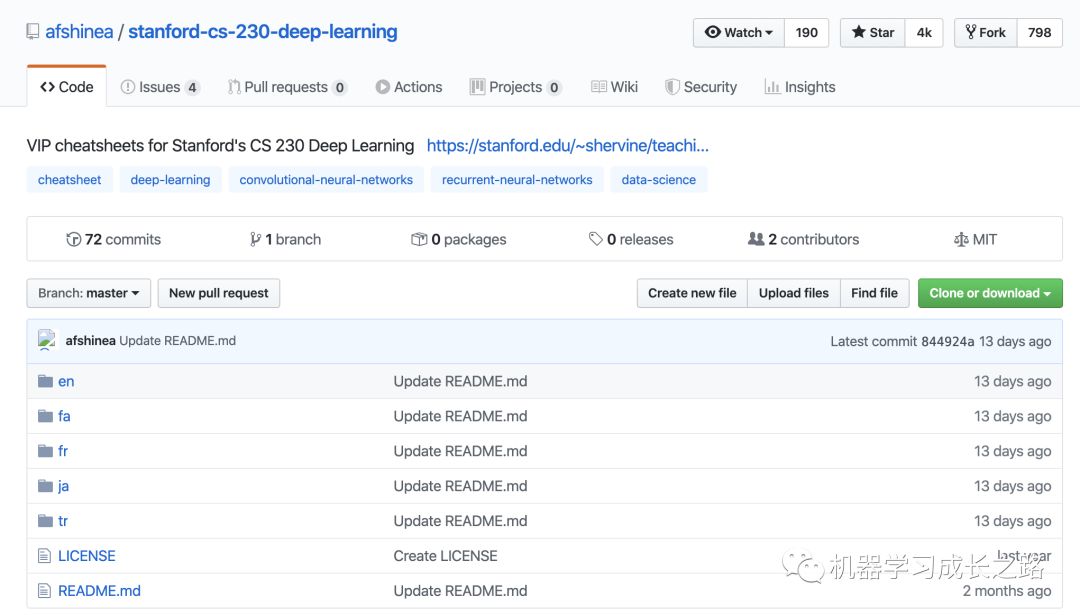This screenshot has height=615, width=1080.
Task: Expand the Clone or download menu
Action: [x=990, y=293]
